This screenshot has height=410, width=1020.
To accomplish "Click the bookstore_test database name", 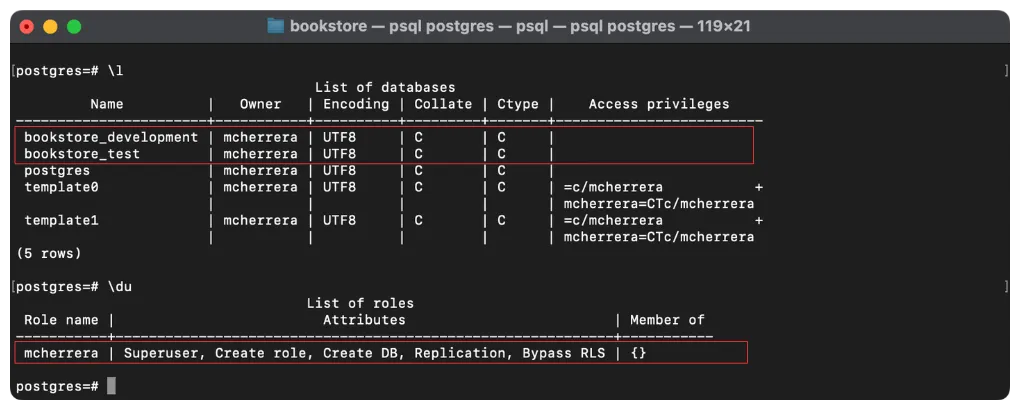I will point(82,154).
